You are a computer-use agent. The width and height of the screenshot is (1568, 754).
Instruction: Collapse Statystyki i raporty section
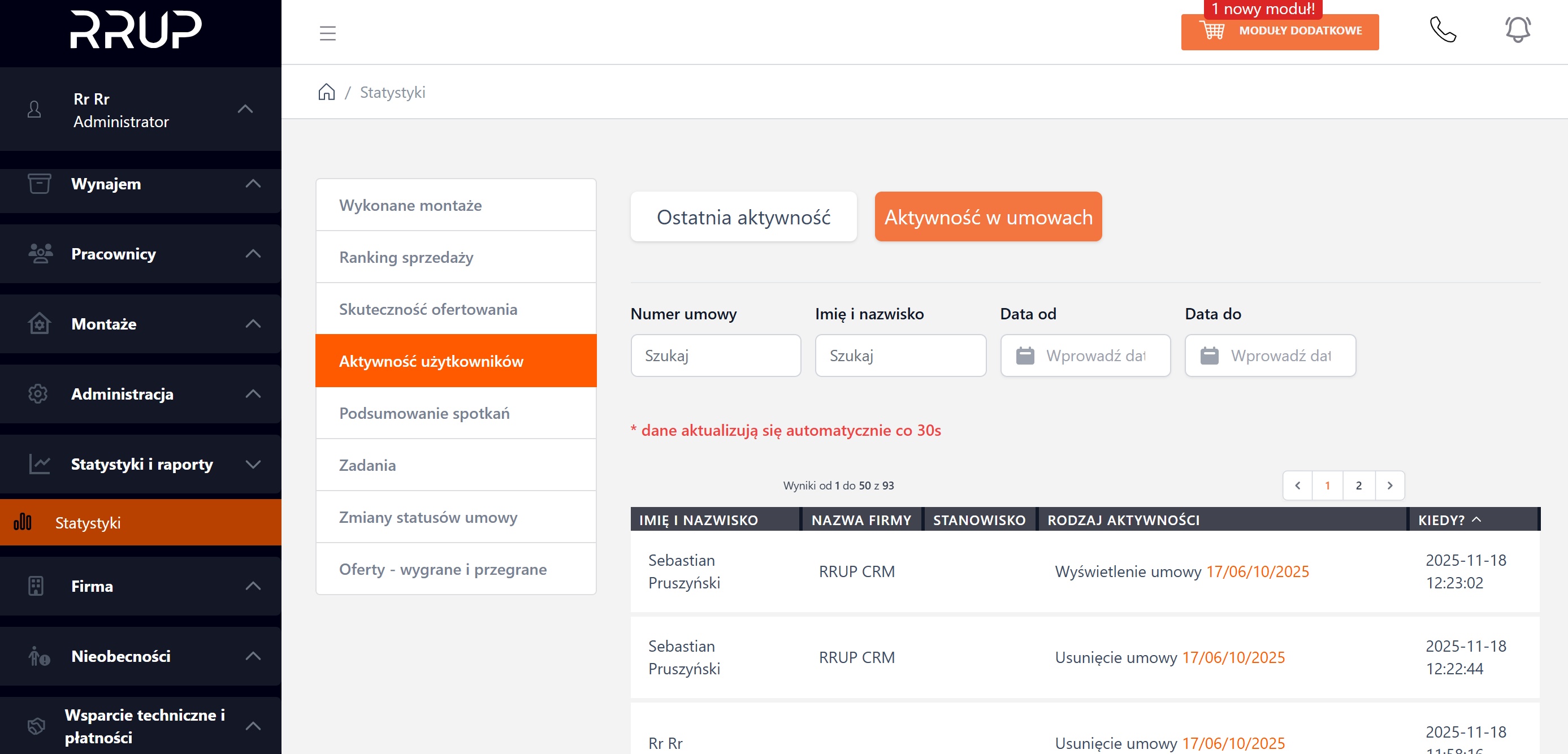click(253, 465)
